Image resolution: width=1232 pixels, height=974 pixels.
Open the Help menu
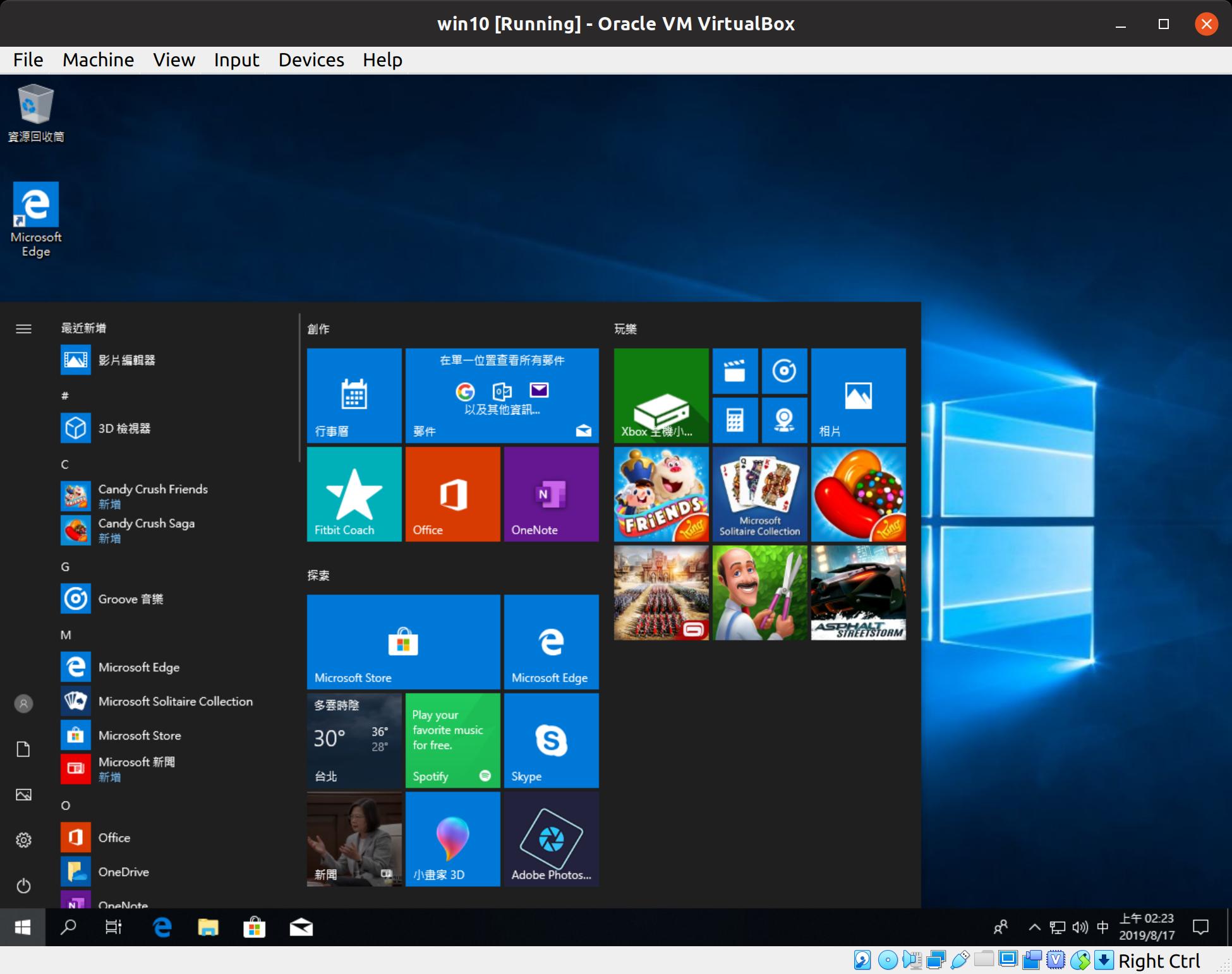tap(382, 60)
